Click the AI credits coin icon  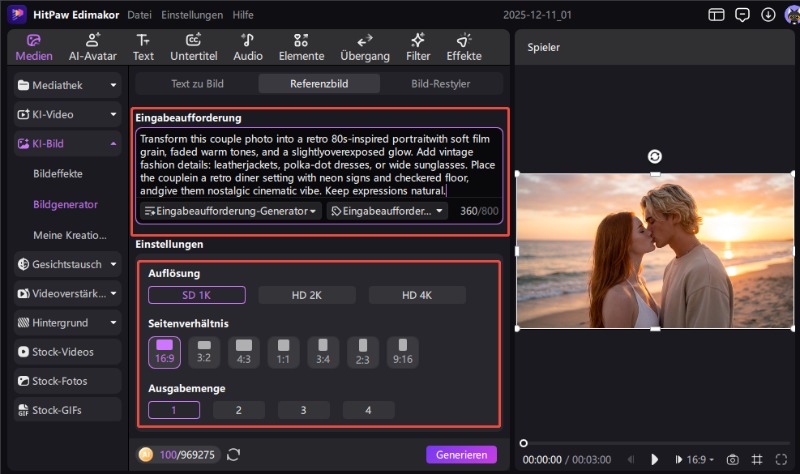[x=146, y=454]
